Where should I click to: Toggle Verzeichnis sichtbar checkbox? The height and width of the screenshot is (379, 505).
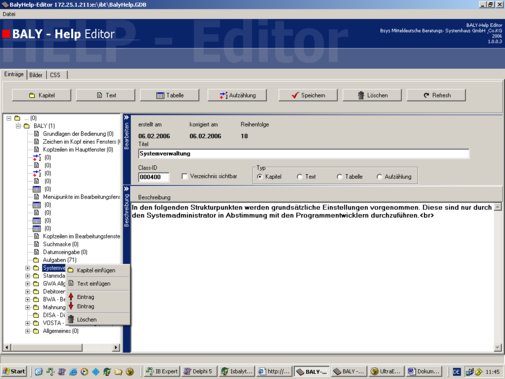click(184, 176)
